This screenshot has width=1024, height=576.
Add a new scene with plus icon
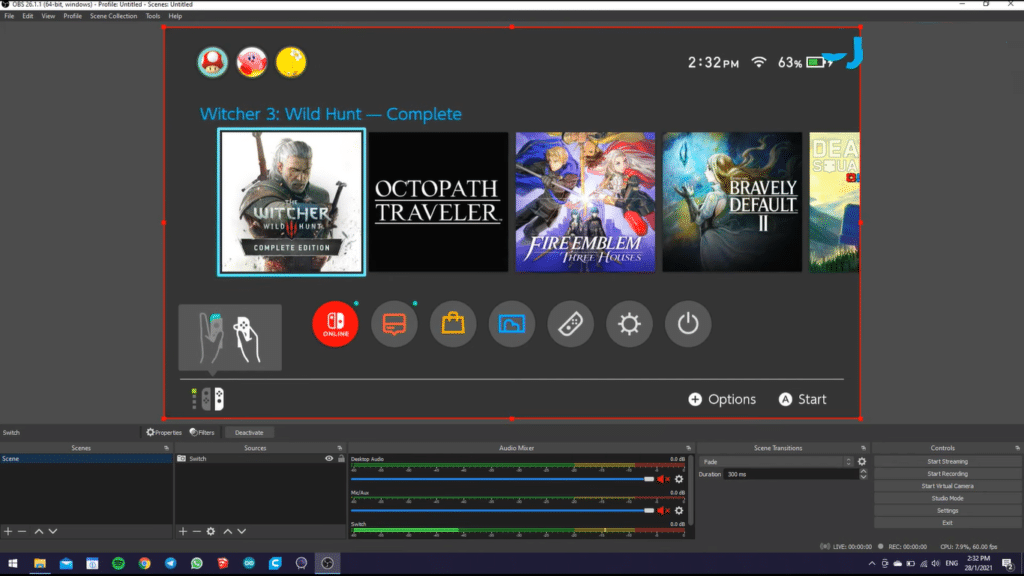click(8, 532)
